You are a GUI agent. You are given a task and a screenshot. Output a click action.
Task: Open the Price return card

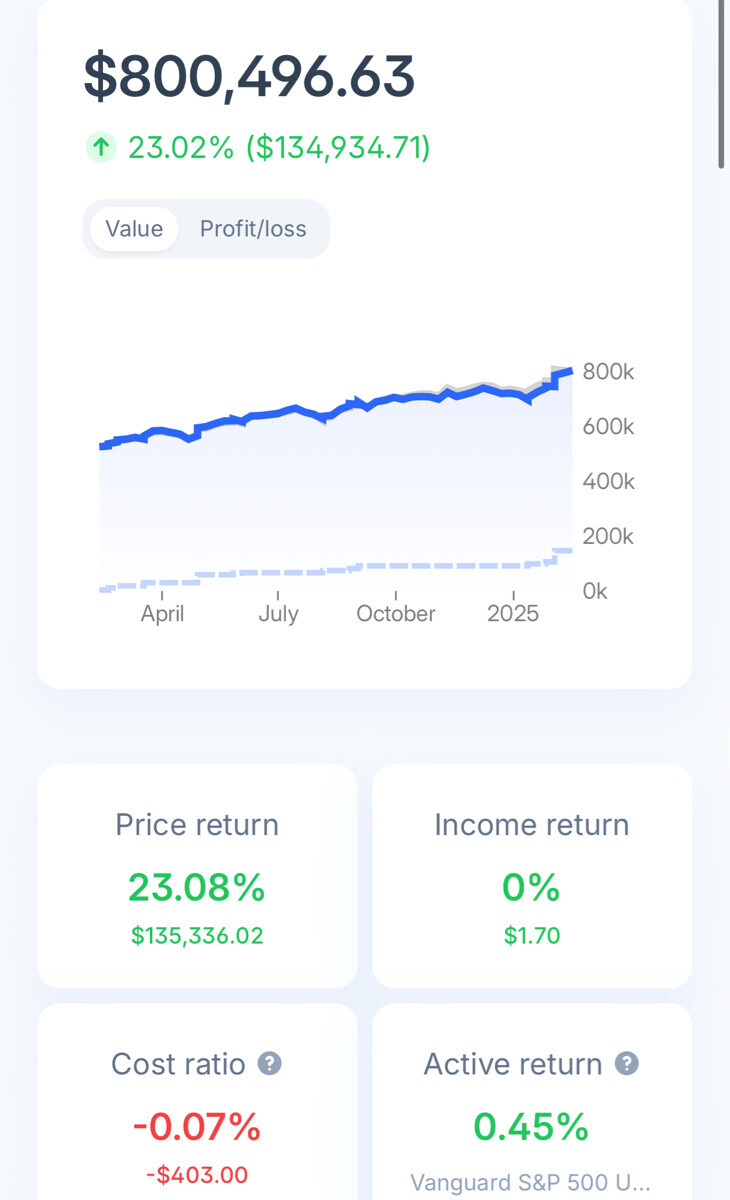(197, 875)
